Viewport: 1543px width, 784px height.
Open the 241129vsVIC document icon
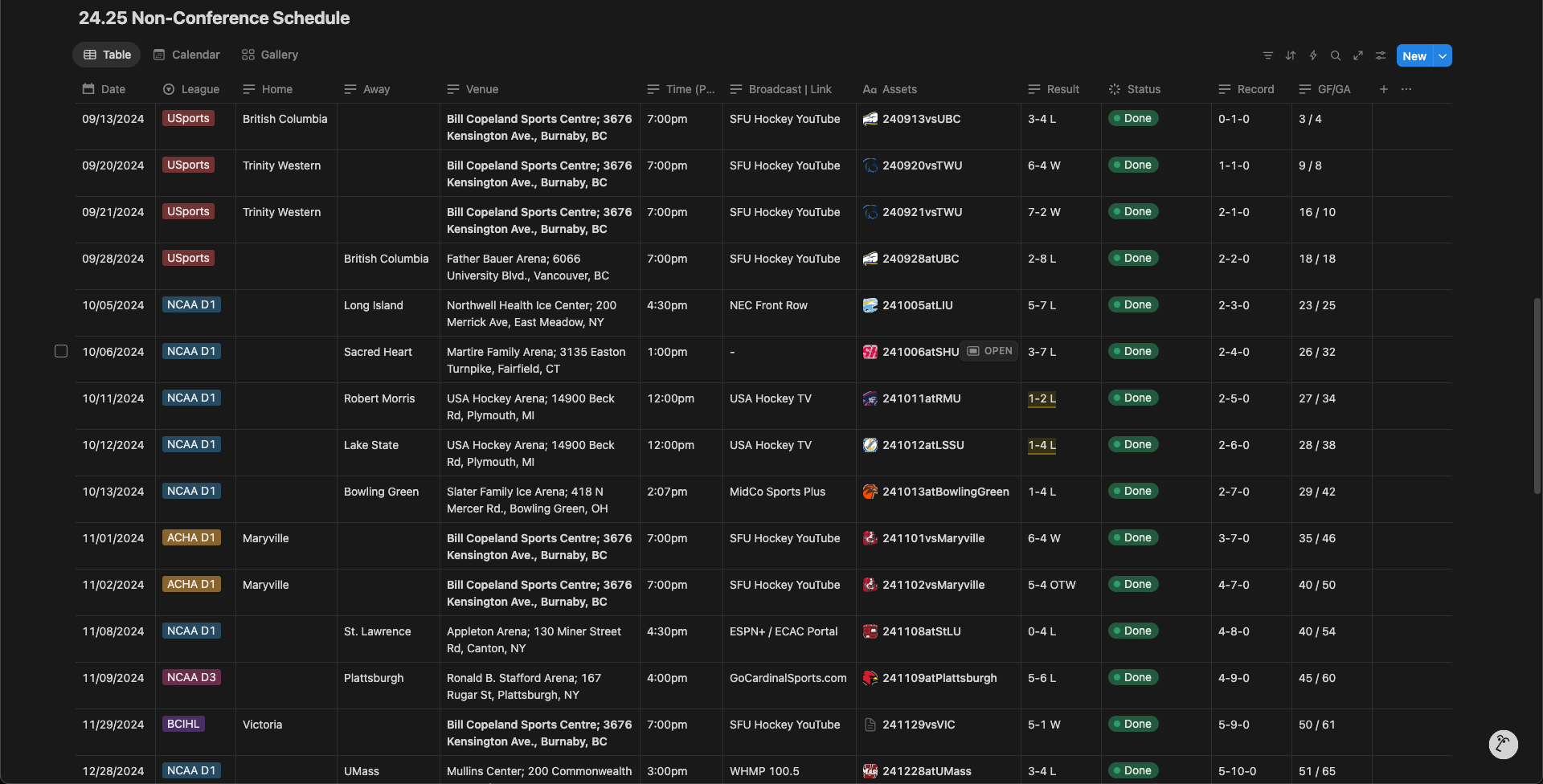pos(870,725)
